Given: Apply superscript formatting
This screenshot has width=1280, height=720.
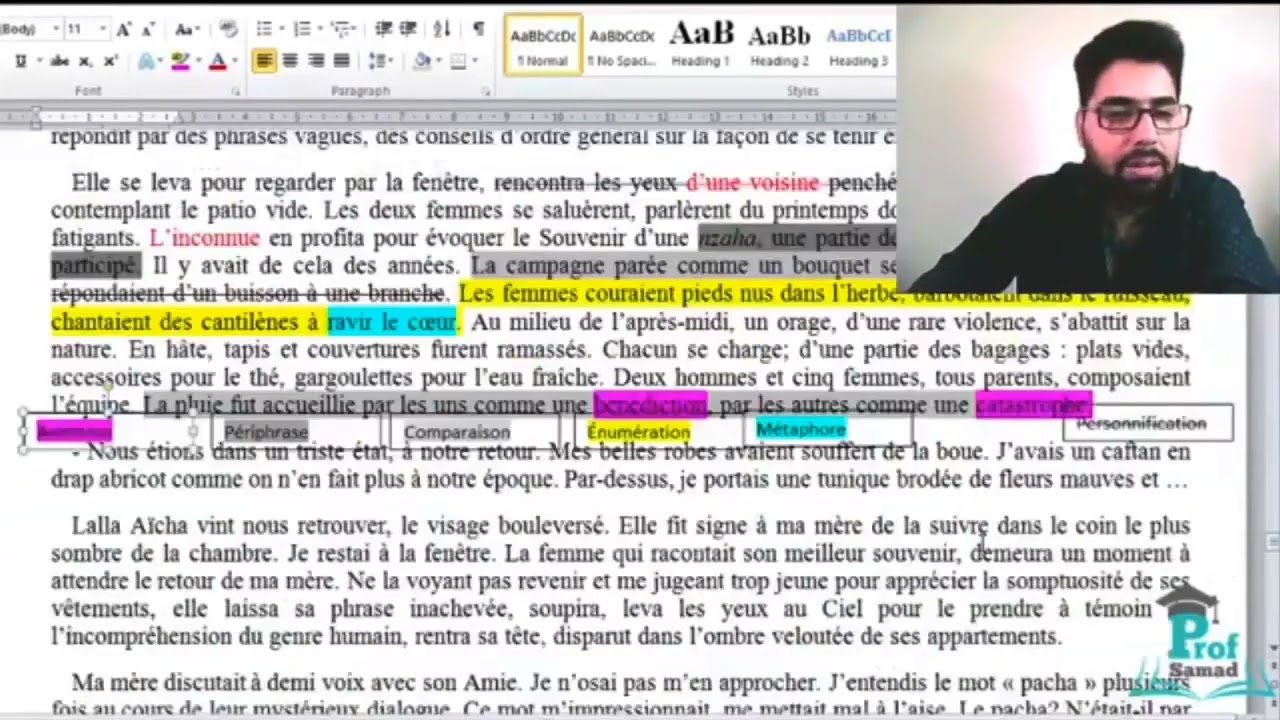Looking at the screenshot, I should (x=111, y=61).
